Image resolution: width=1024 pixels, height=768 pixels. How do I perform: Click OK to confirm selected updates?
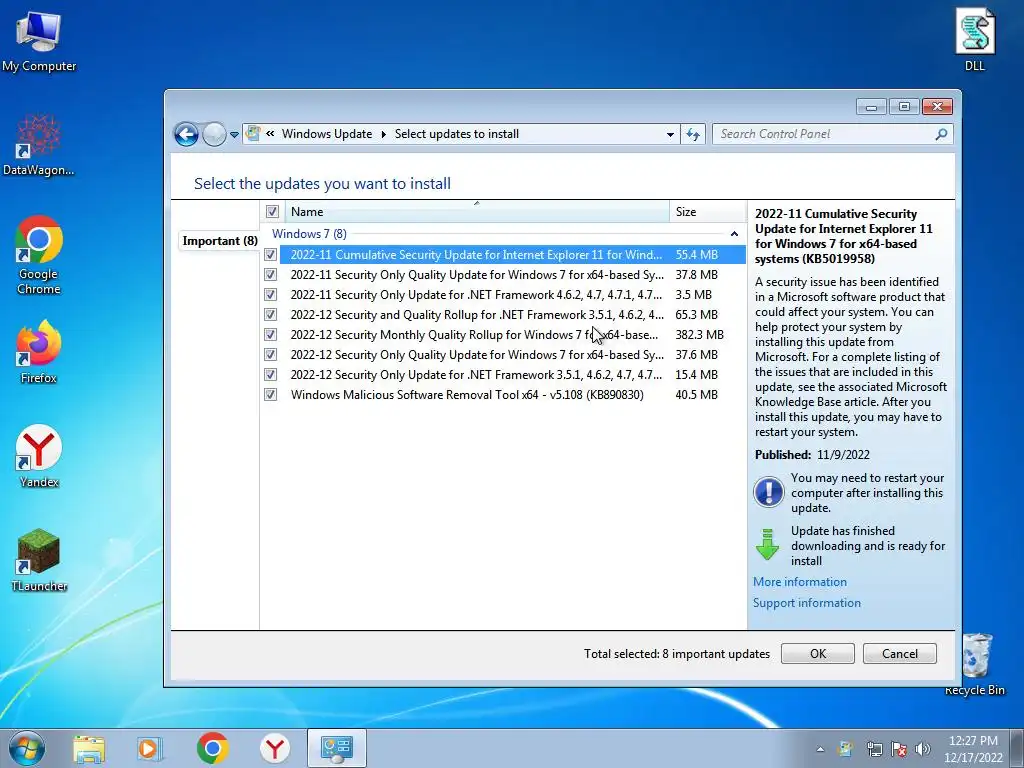[x=818, y=654]
